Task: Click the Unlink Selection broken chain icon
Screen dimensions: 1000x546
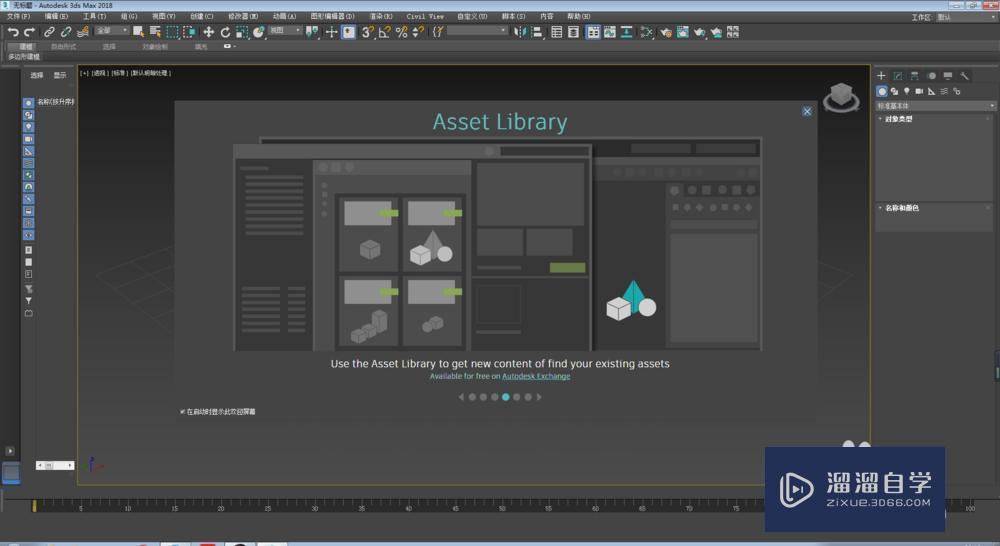Action: tap(66, 32)
